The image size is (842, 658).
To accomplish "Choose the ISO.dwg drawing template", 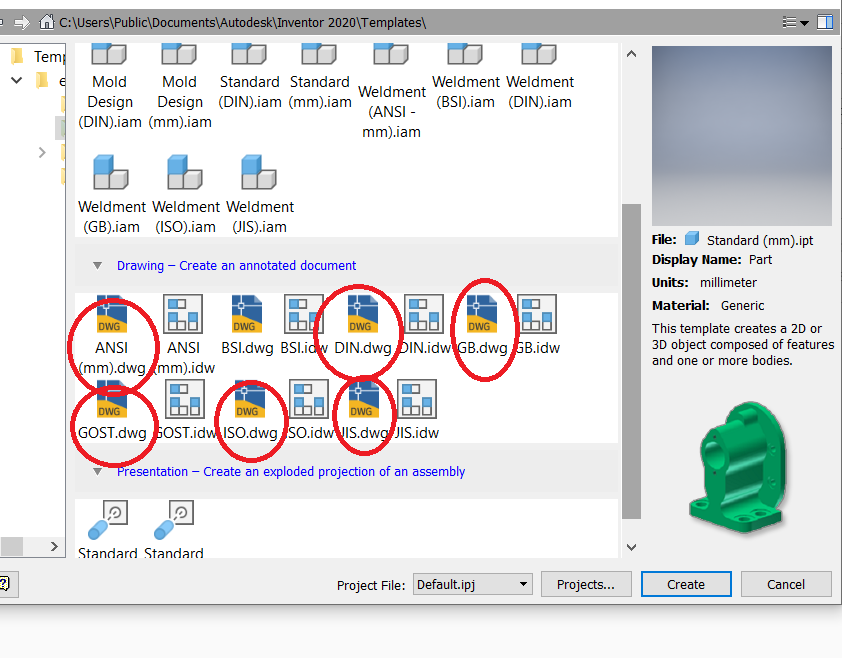I will click(250, 410).
